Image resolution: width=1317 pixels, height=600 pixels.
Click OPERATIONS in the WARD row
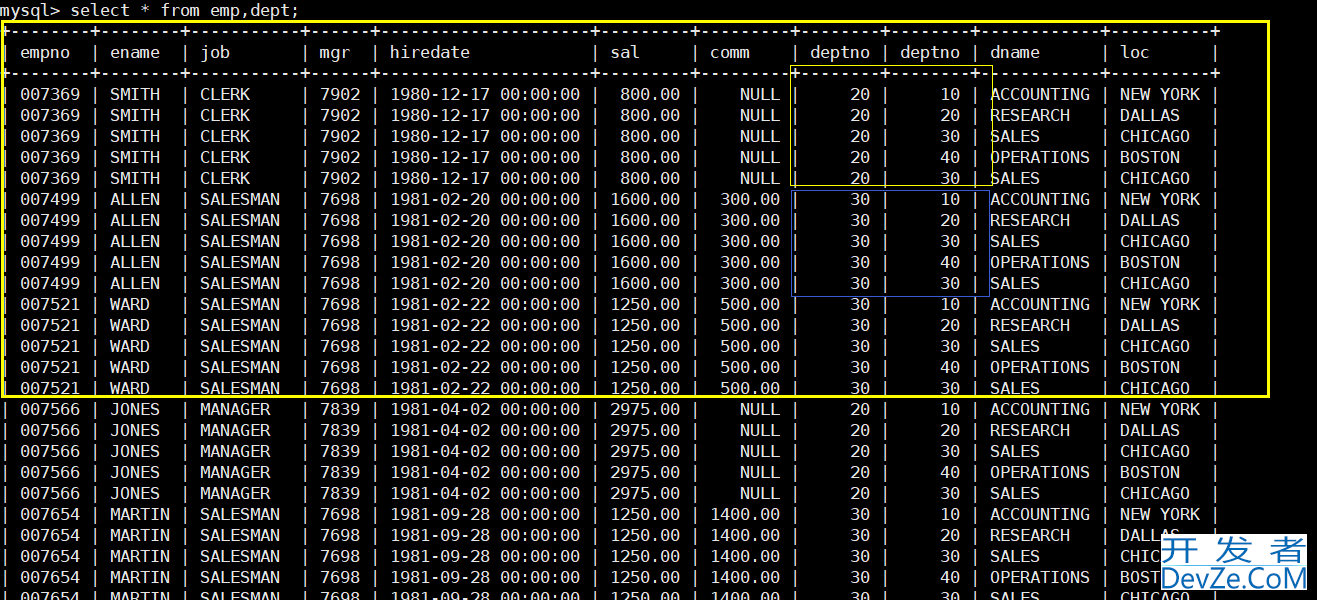pyautogui.click(x=1040, y=367)
